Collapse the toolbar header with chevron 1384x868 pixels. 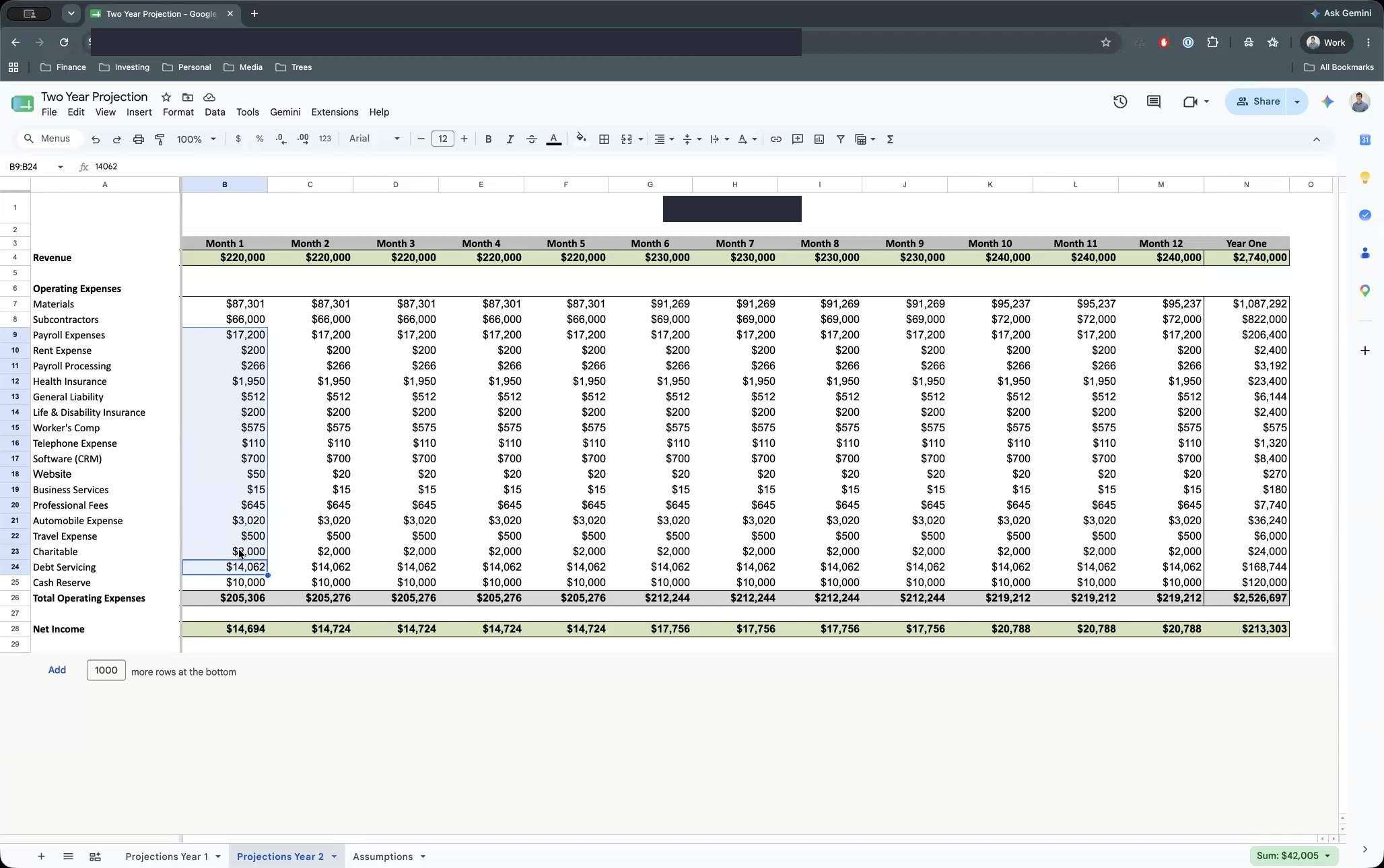(x=1317, y=139)
